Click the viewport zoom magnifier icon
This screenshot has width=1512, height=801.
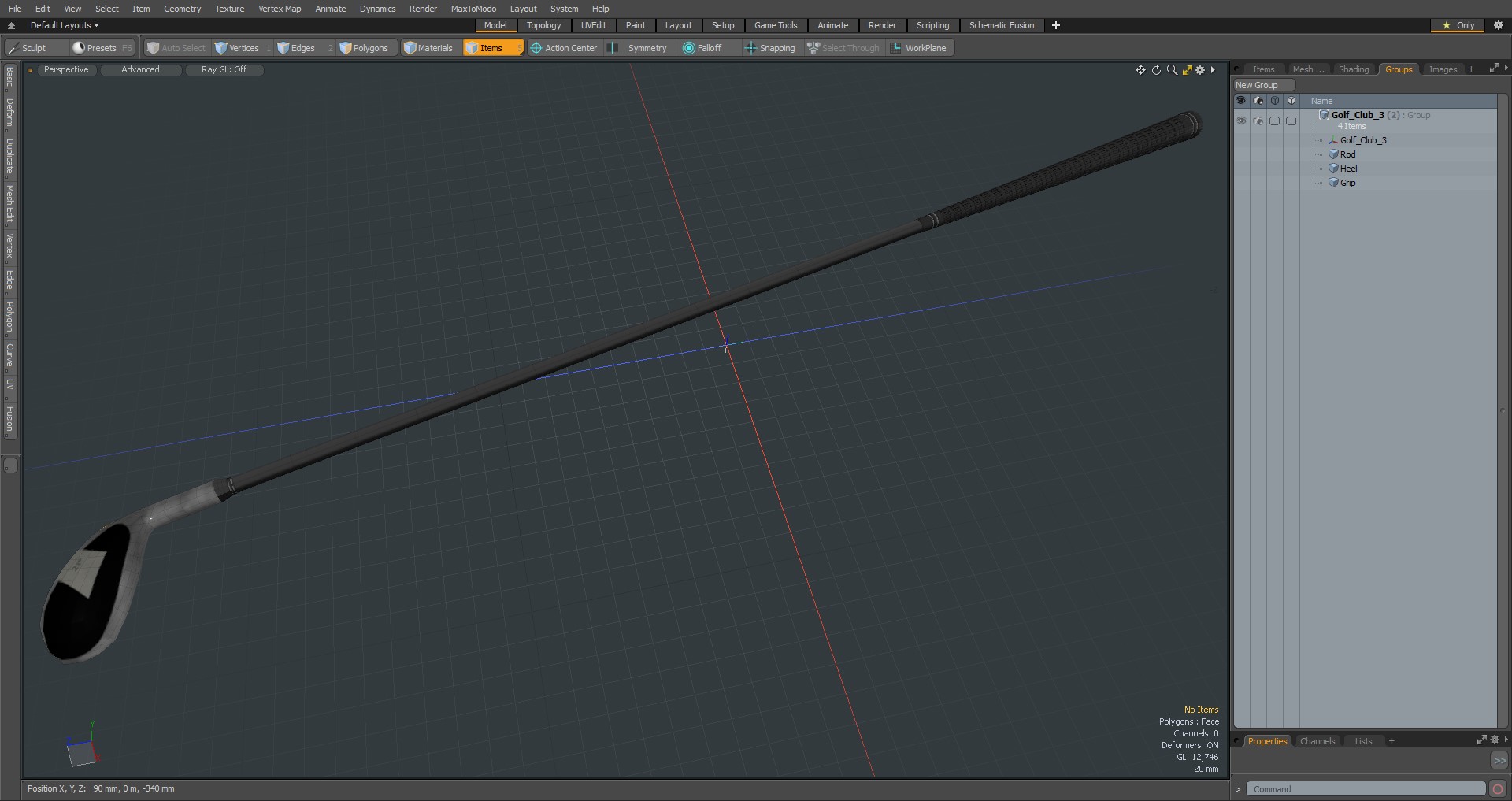click(1172, 70)
